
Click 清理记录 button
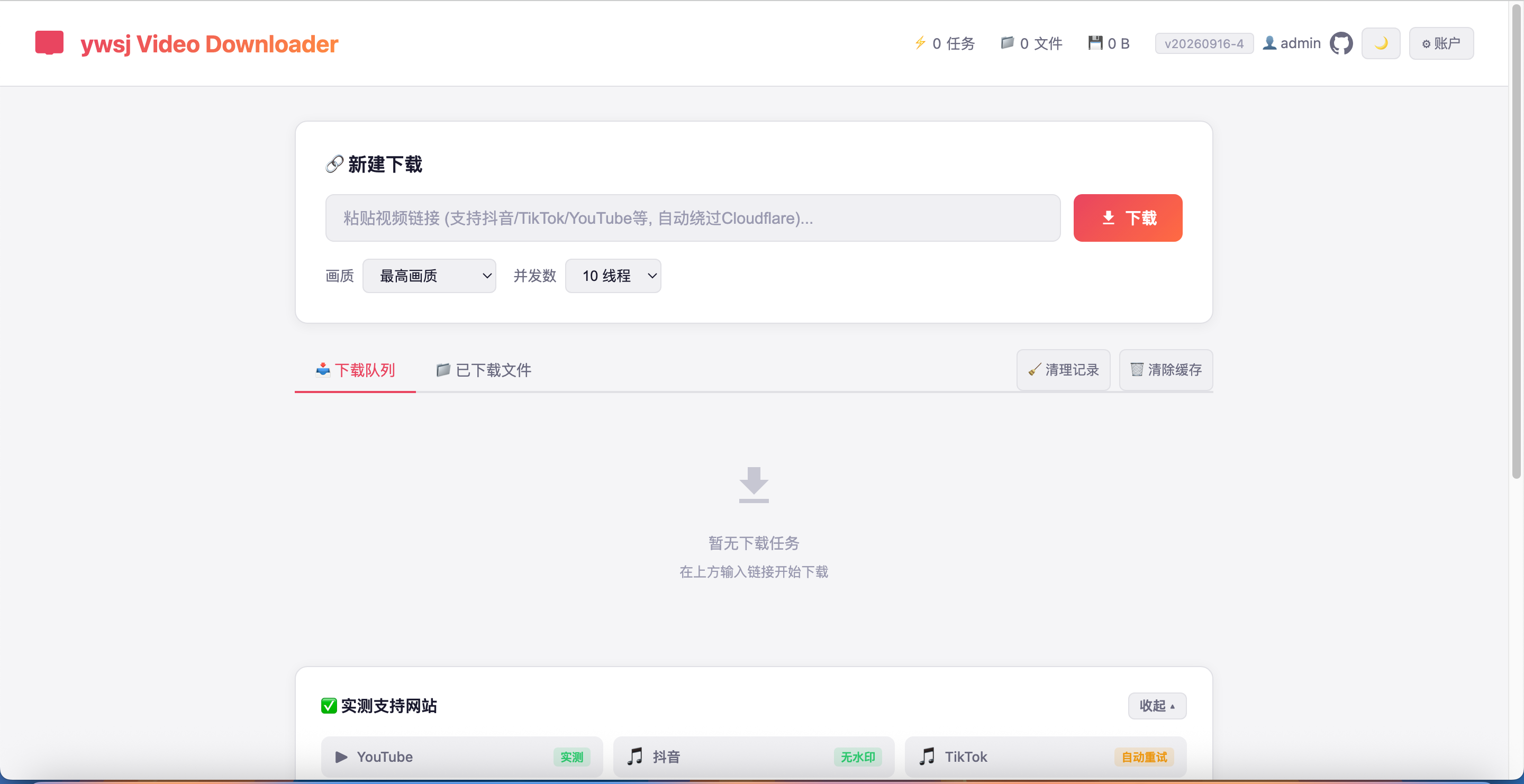point(1063,370)
